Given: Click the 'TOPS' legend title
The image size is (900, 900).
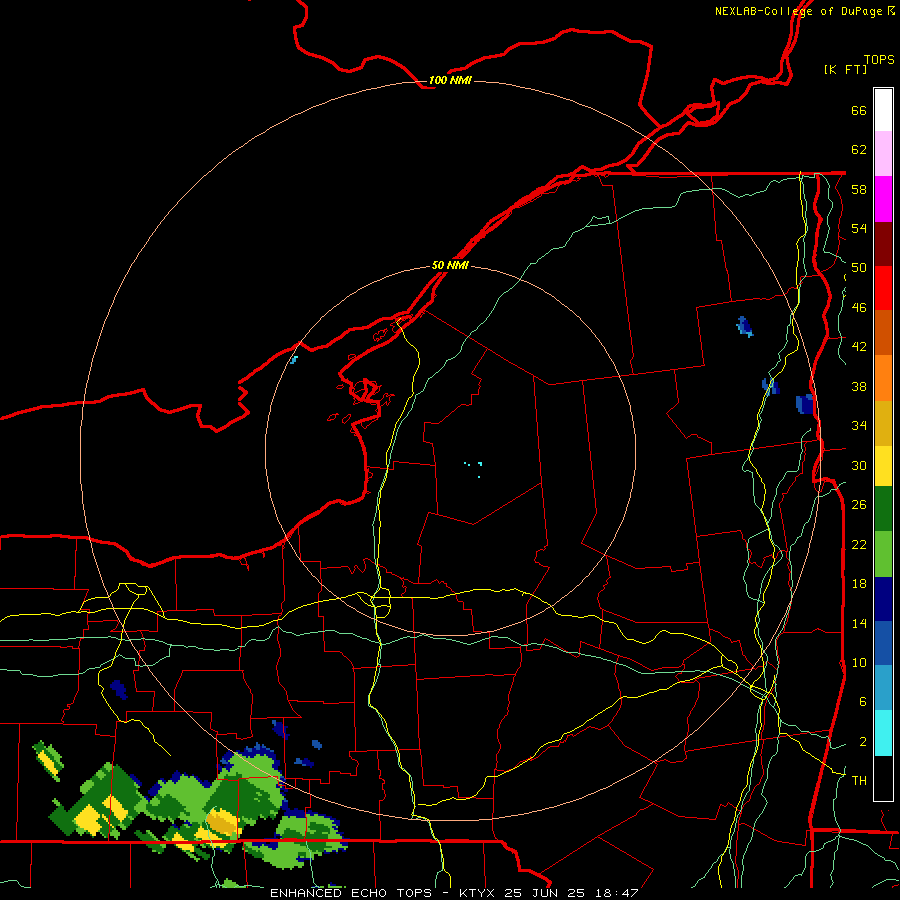Looking at the screenshot, I should point(879,59).
